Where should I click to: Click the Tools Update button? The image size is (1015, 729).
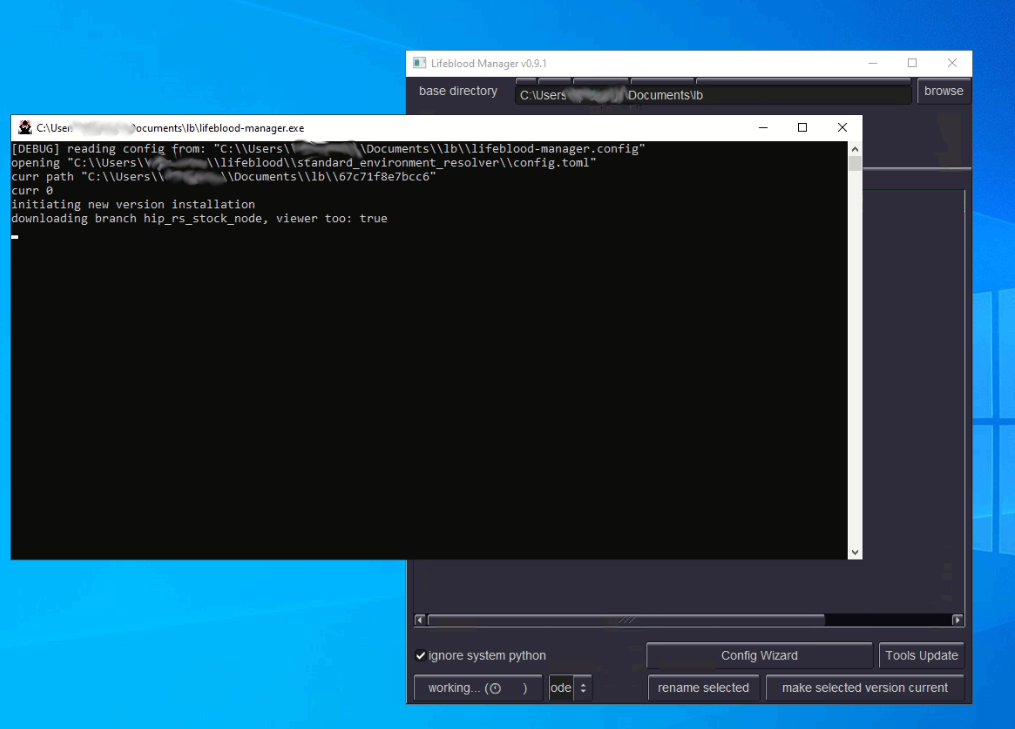pyautogui.click(x=921, y=656)
